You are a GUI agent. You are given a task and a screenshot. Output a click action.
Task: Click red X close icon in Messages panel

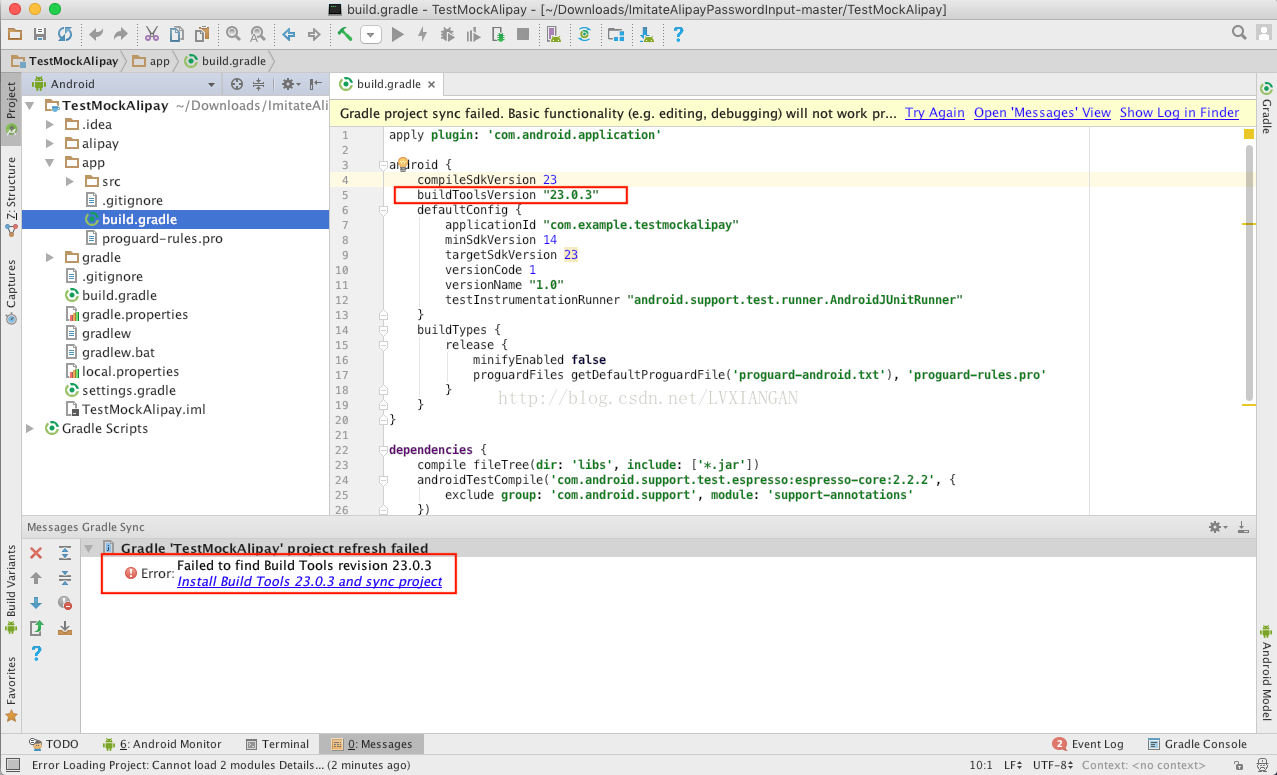(36, 553)
